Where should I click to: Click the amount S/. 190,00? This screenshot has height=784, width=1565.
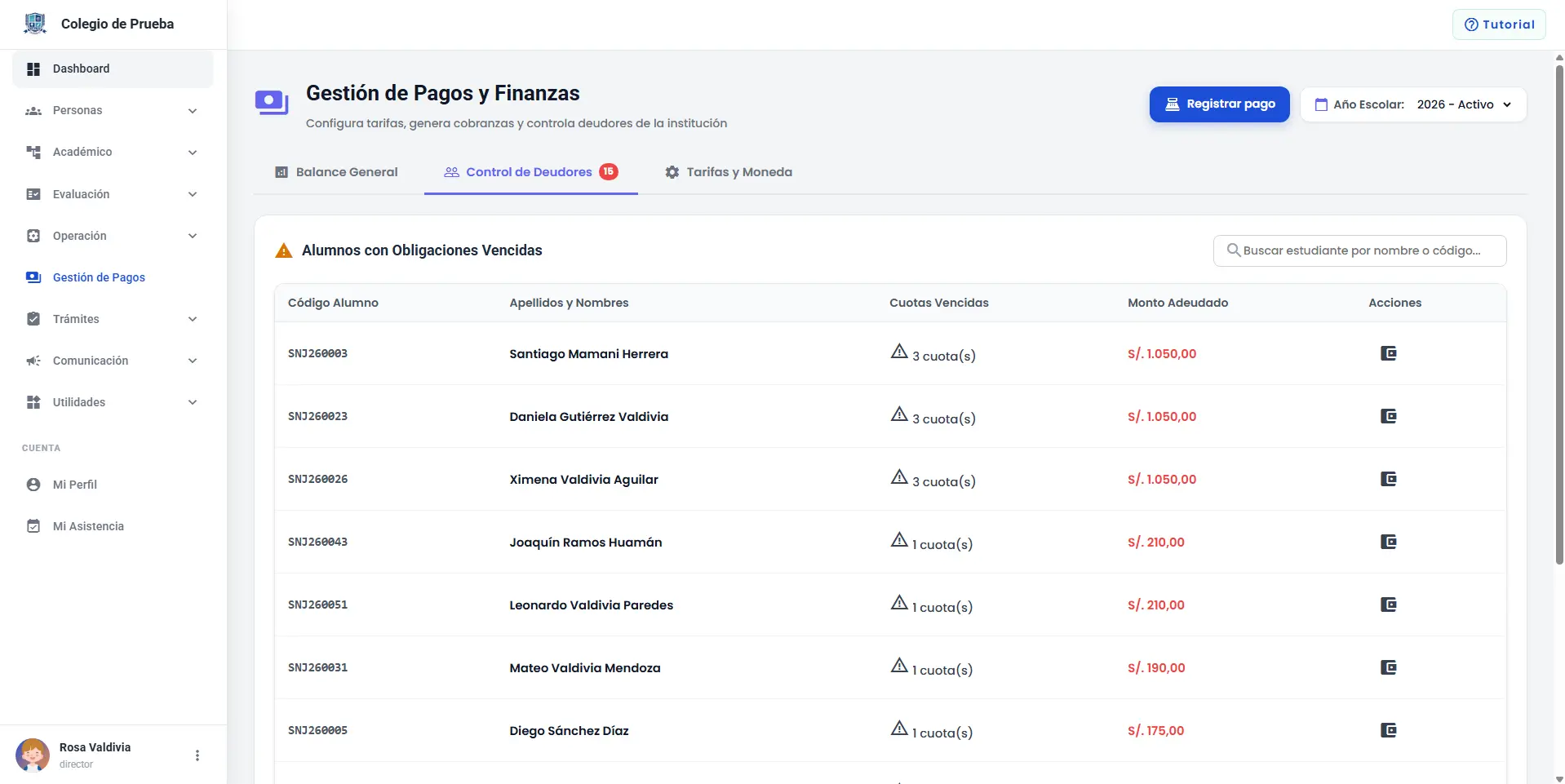pos(1156,667)
